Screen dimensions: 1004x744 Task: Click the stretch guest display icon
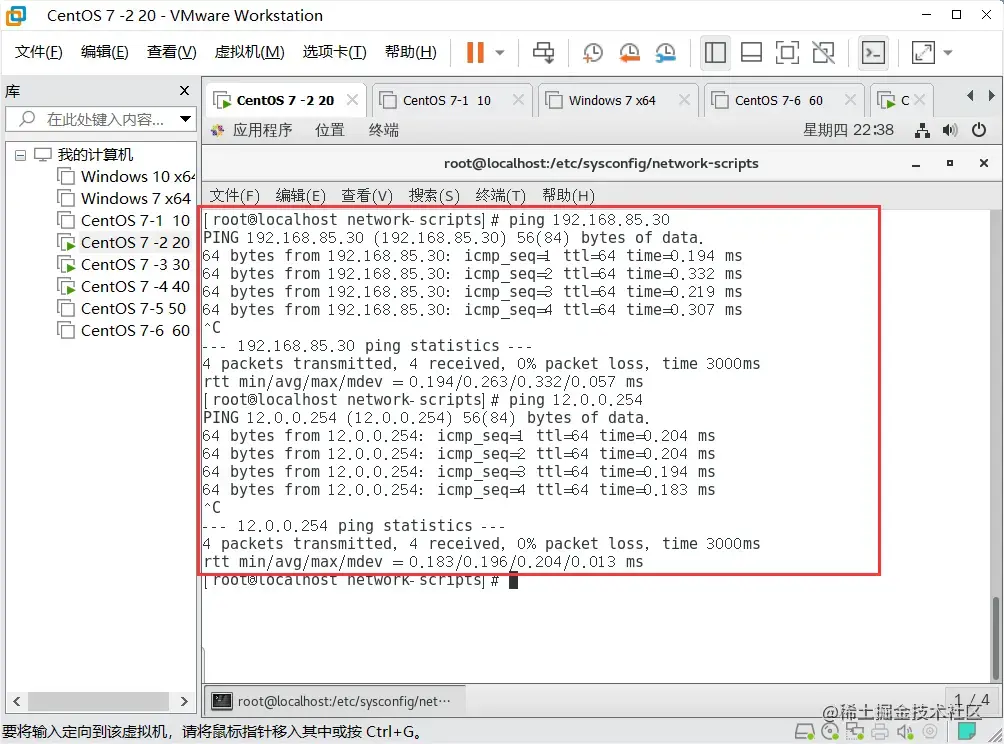(x=923, y=53)
